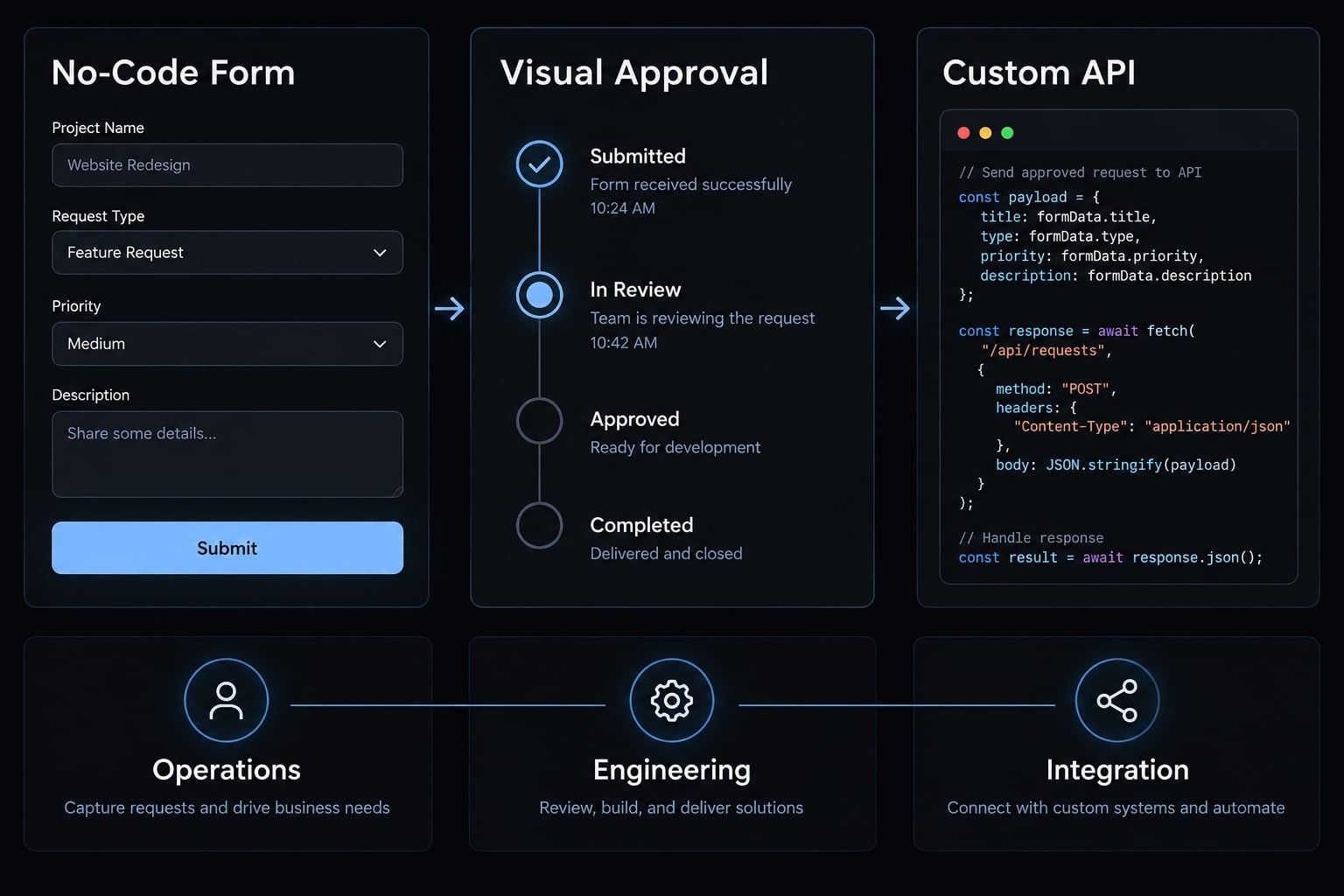Image resolution: width=1344 pixels, height=896 pixels.
Task: Click "Connect with custom systems and automate"
Action: point(1116,808)
